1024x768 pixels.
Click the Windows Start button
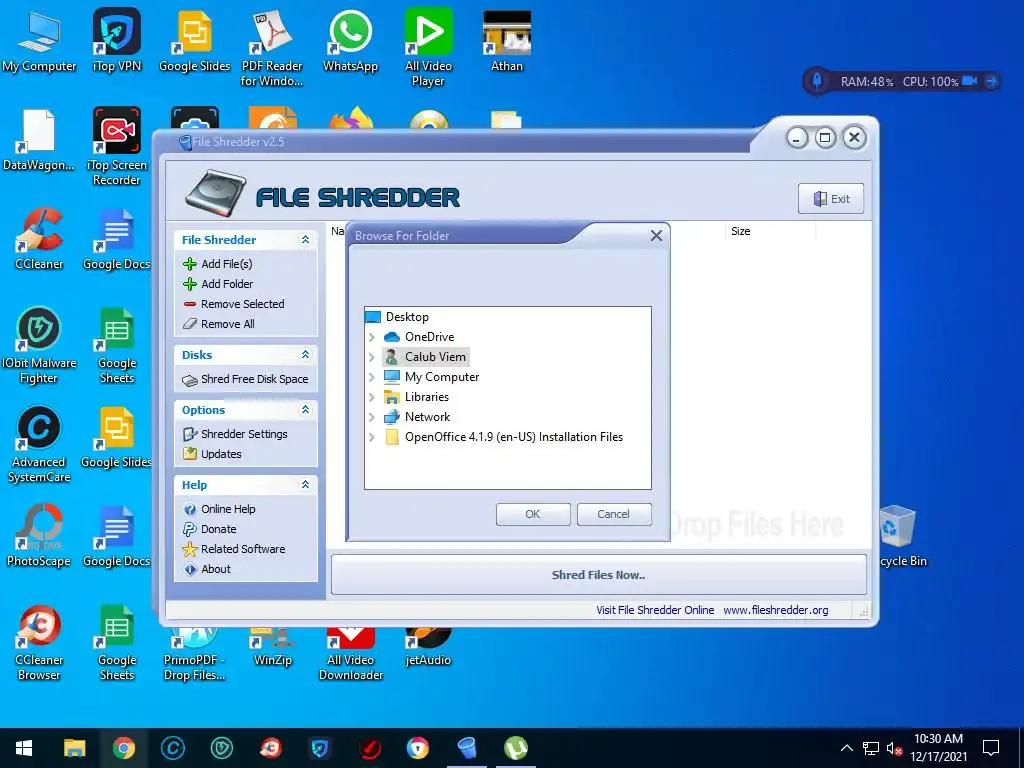click(x=24, y=748)
